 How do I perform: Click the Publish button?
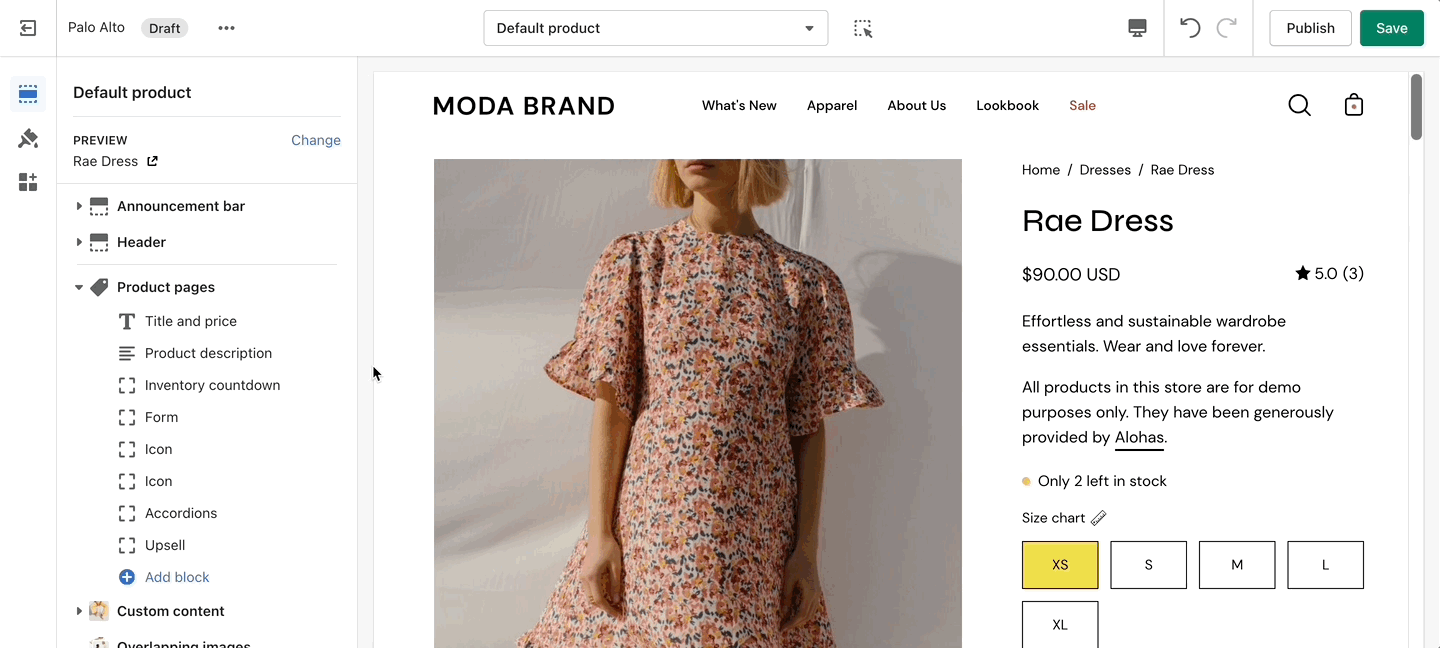tap(1310, 28)
